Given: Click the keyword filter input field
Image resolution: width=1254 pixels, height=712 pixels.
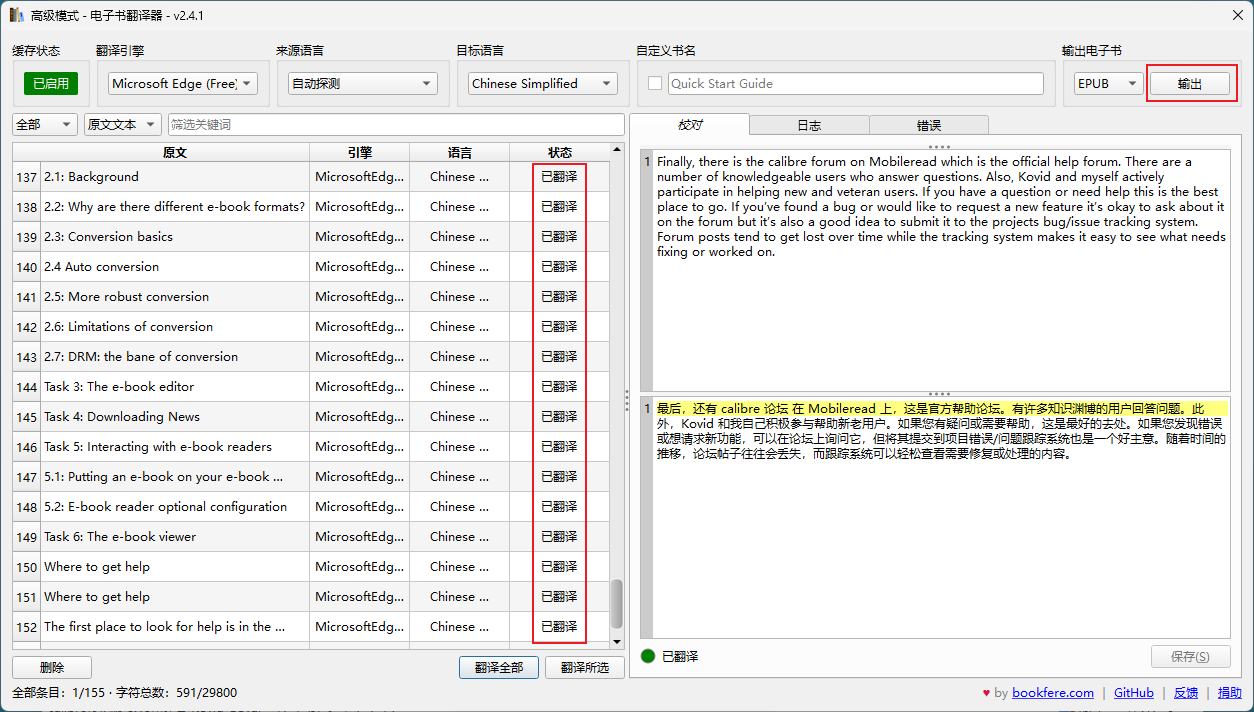Looking at the screenshot, I should [x=396, y=125].
